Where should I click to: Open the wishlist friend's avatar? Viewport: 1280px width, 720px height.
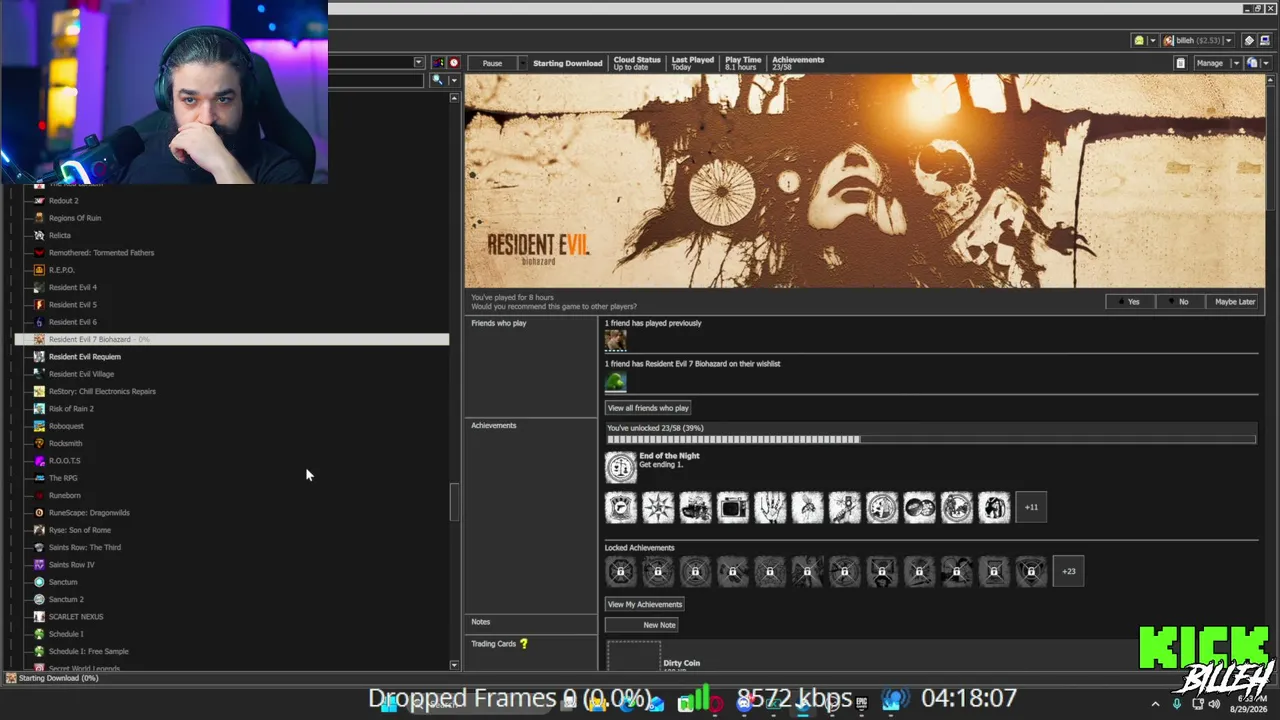pos(615,381)
